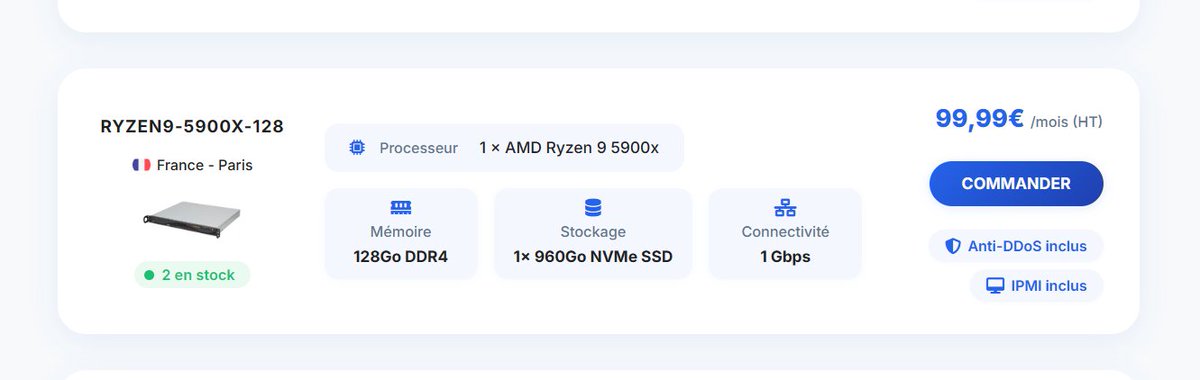The image size is (1200, 380).
Task: Click the network connectivity icon
Action: click(785, 208)
